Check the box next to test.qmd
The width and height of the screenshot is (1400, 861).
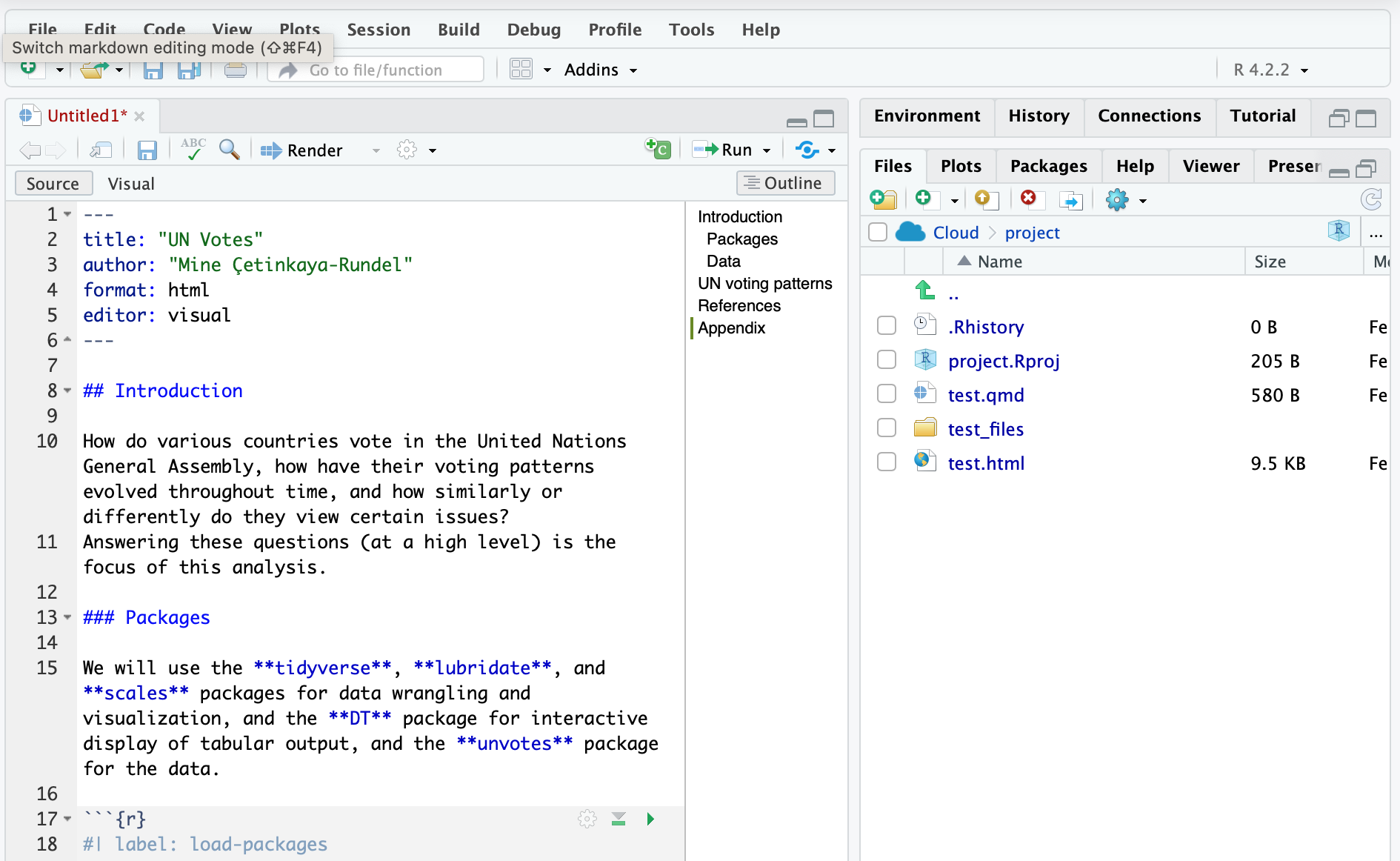(x=887, y=394)
